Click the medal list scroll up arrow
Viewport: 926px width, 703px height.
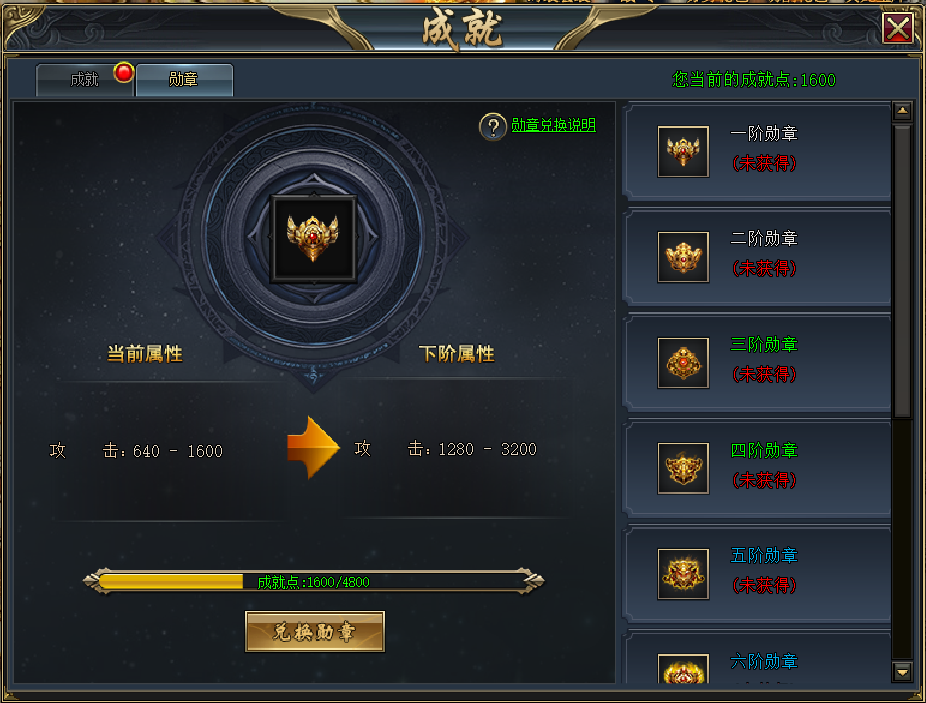point(902,110)
